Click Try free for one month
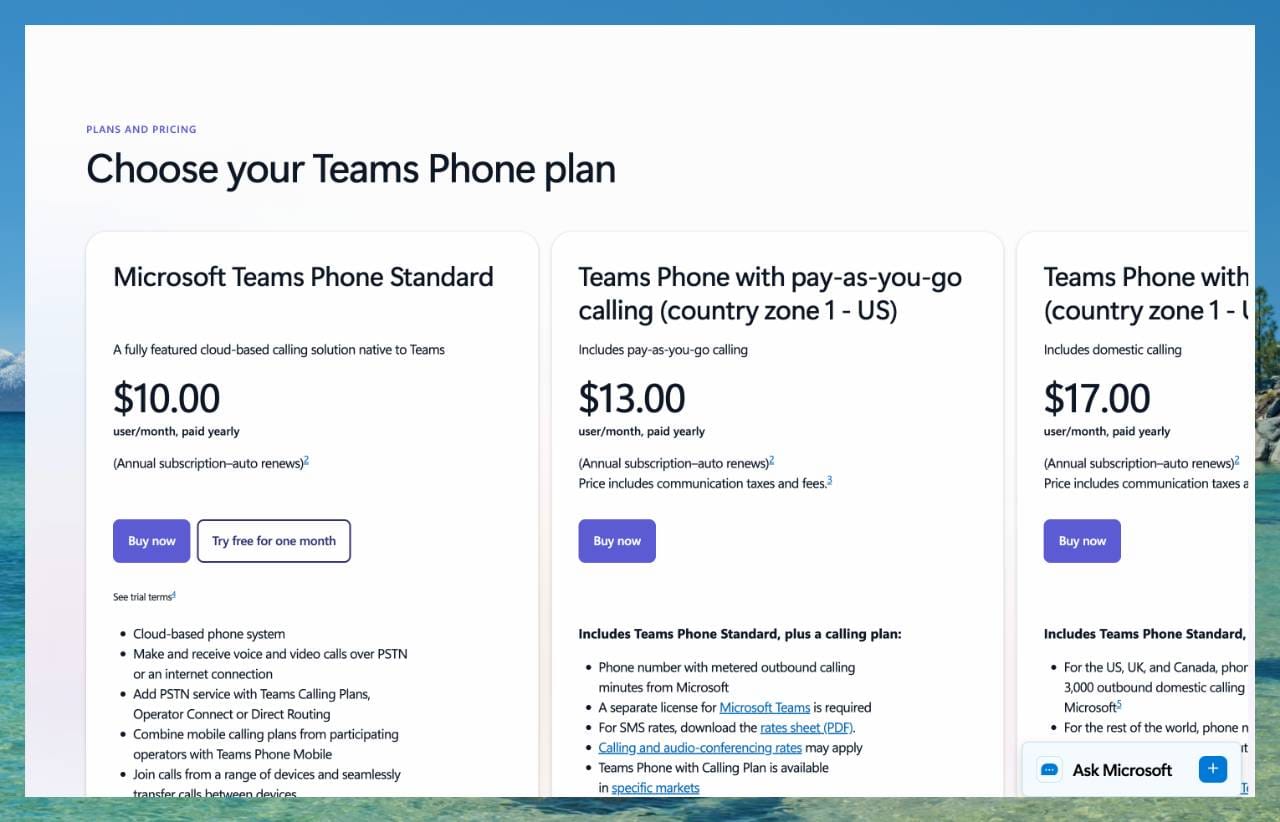 [274, 541]
